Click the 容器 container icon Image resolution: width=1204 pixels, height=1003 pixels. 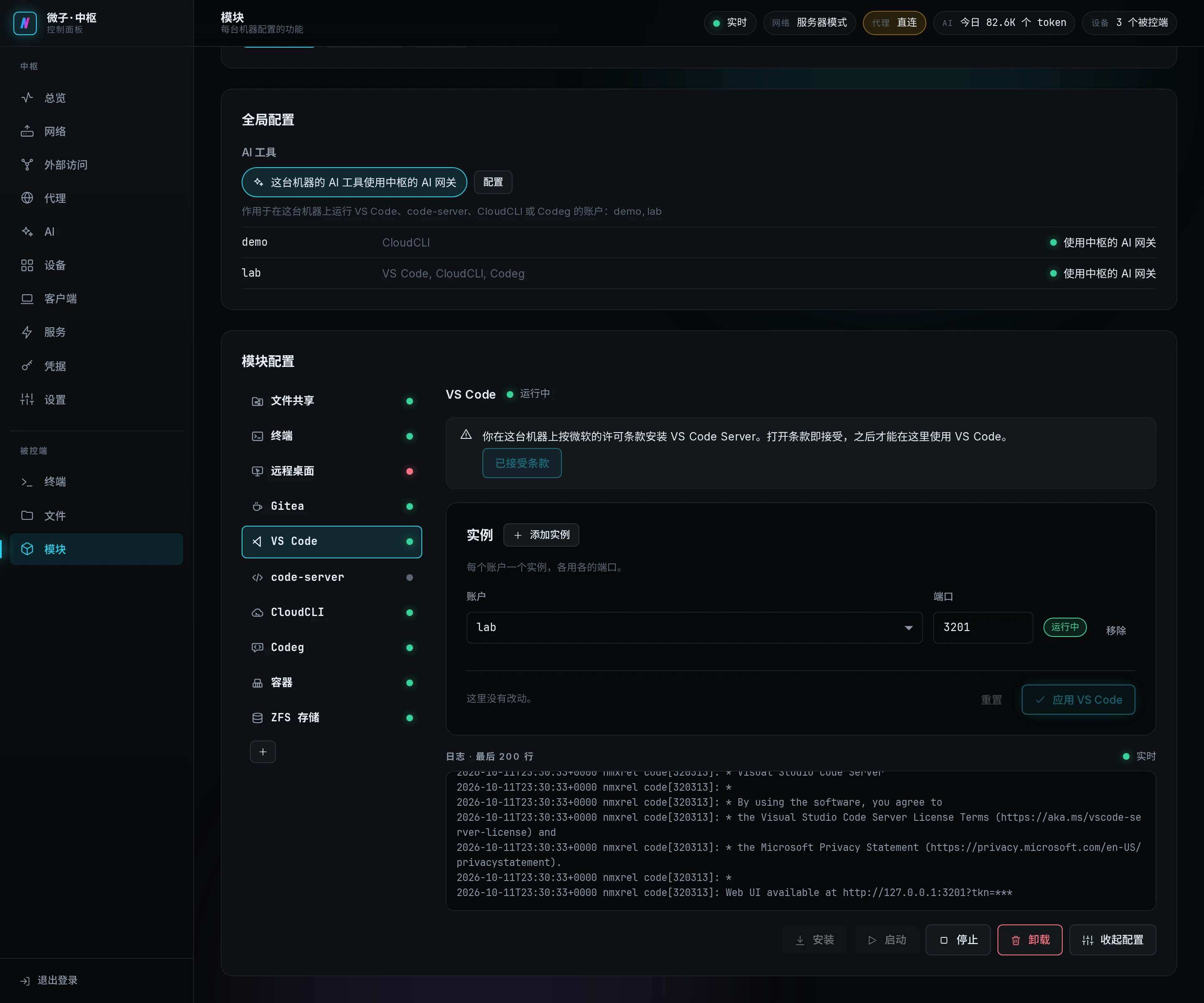pyautogui.click(x=258, y=682)
